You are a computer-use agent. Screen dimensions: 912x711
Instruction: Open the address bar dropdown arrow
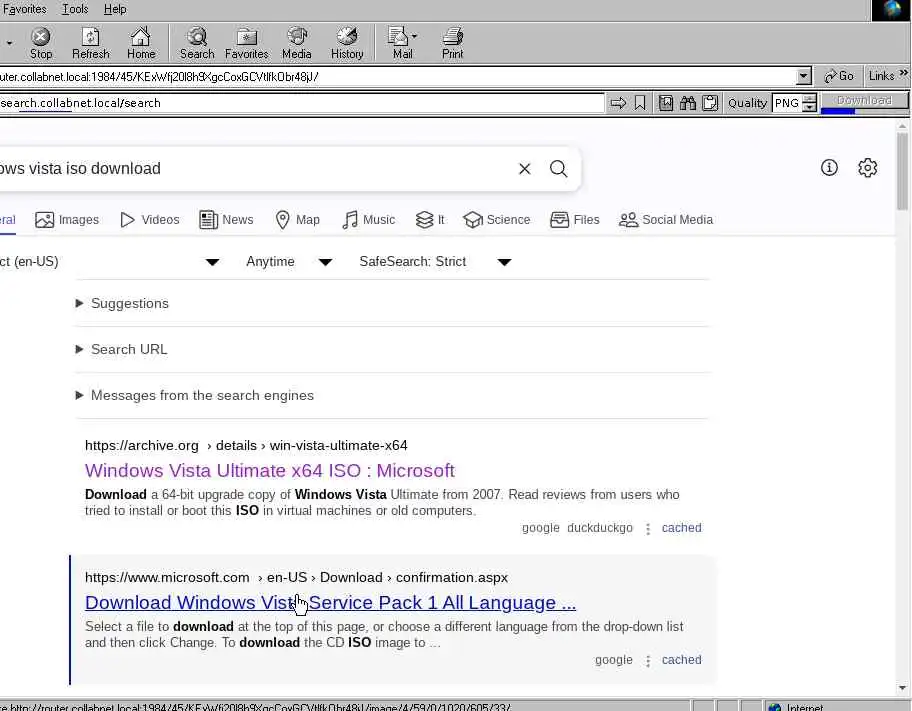(803, 76)
